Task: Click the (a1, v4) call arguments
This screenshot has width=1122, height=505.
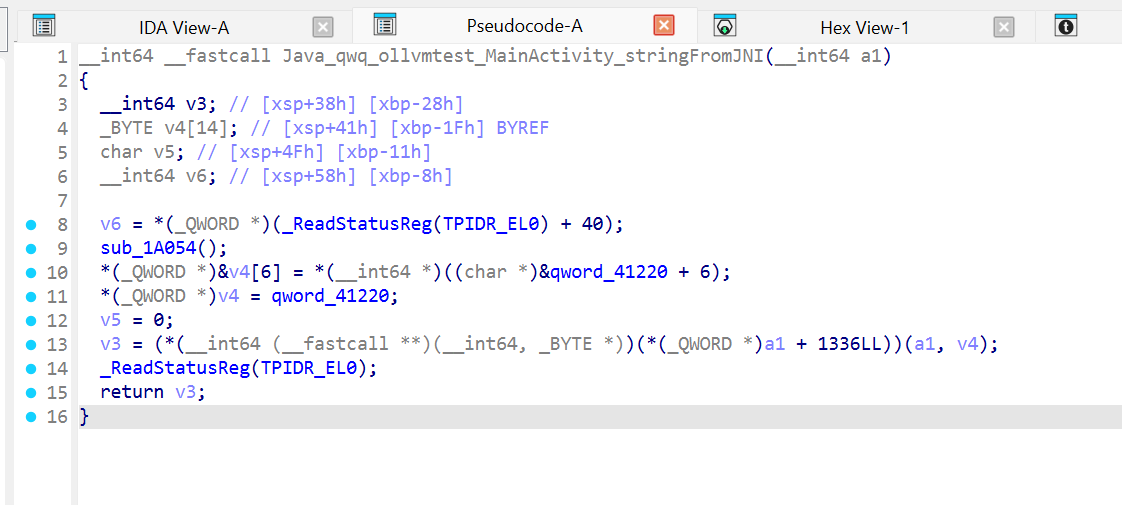Action: point(946,345)
